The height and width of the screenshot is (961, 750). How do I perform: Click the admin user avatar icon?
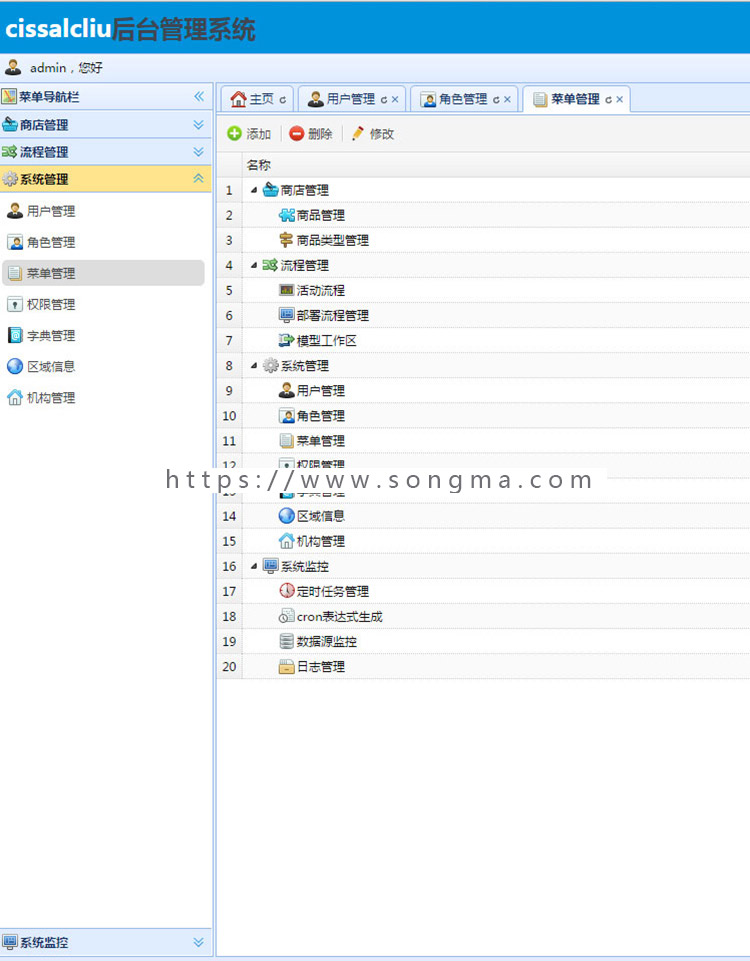13,67
